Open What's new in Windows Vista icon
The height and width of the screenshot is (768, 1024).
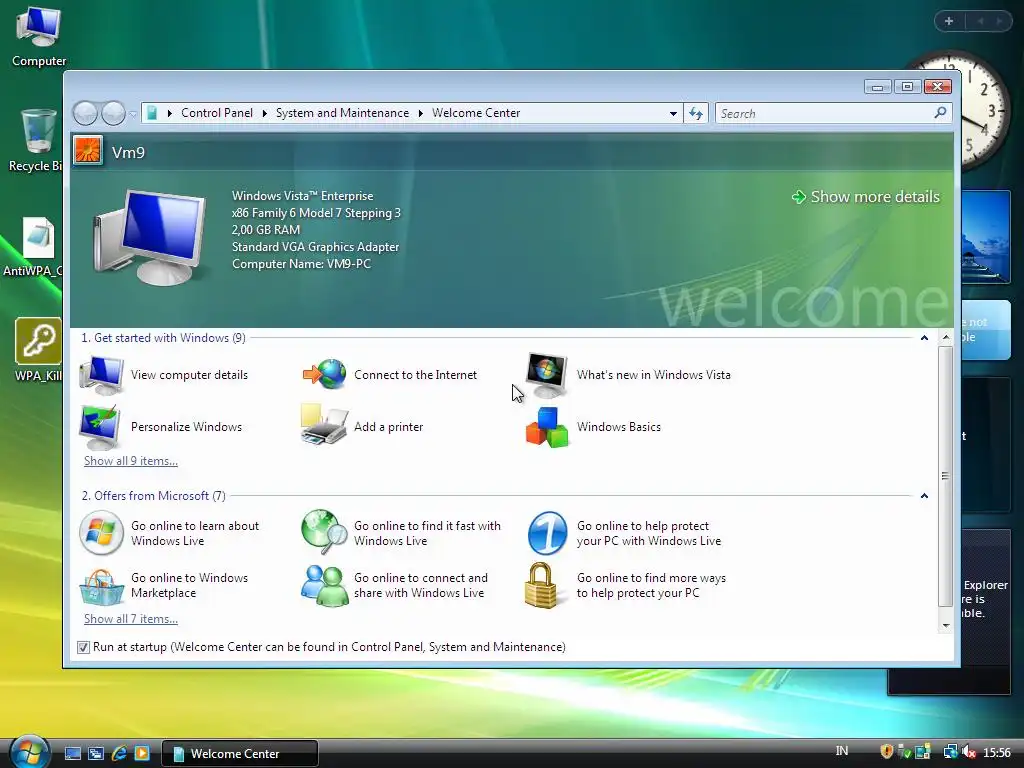point(547,375)
